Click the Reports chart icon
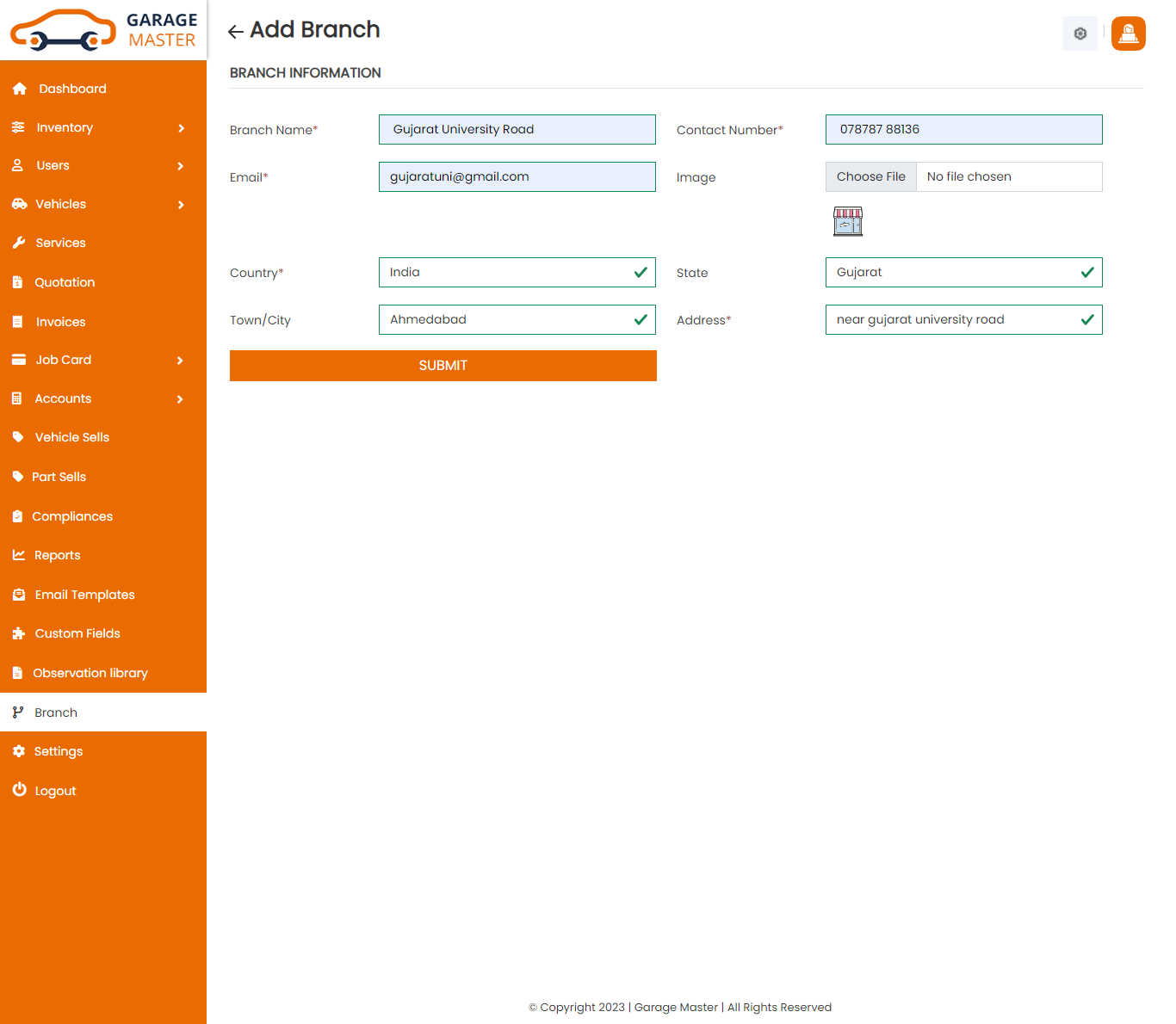 click(x=19, y=555)
